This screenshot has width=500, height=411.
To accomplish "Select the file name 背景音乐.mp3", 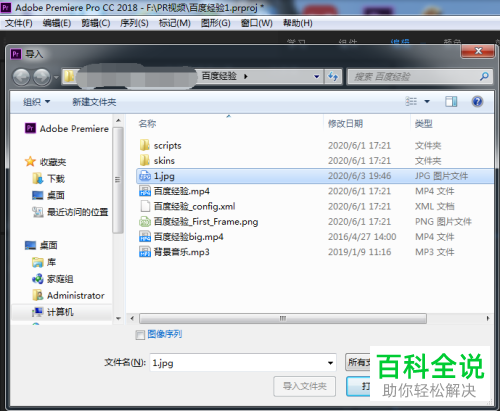I will click(181, 252).
